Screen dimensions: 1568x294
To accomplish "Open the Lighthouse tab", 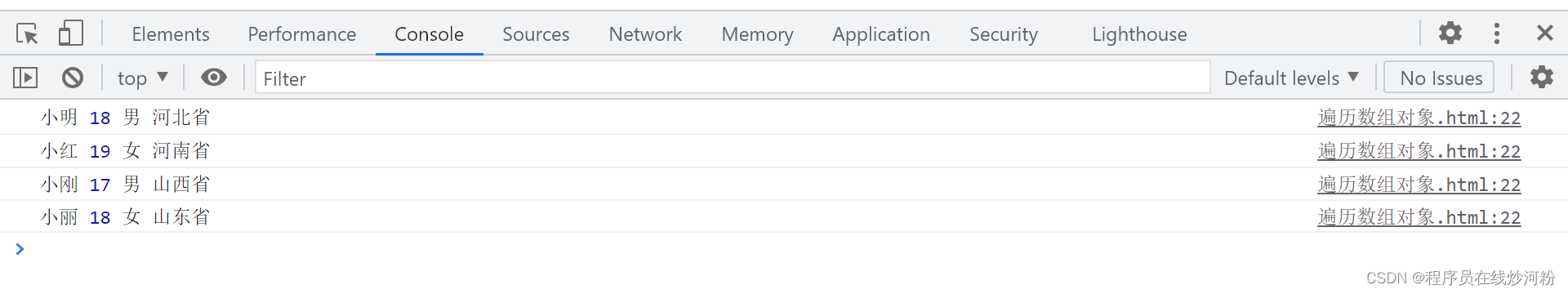I will 1139,34.
